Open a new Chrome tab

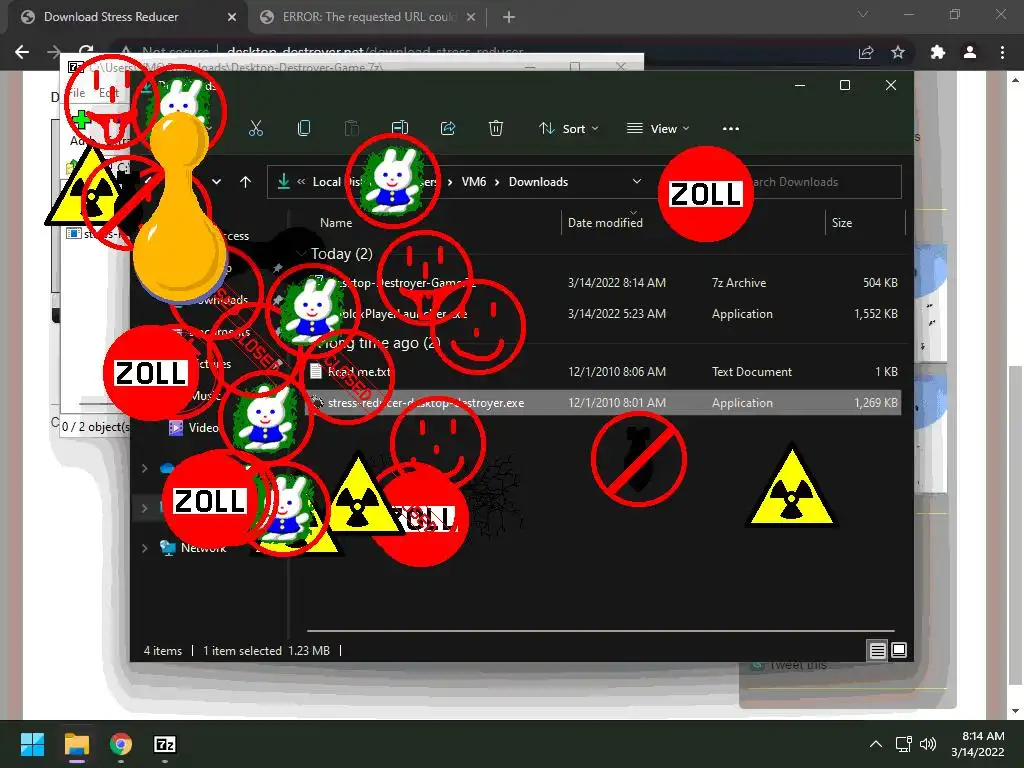(x=509, y=17)
